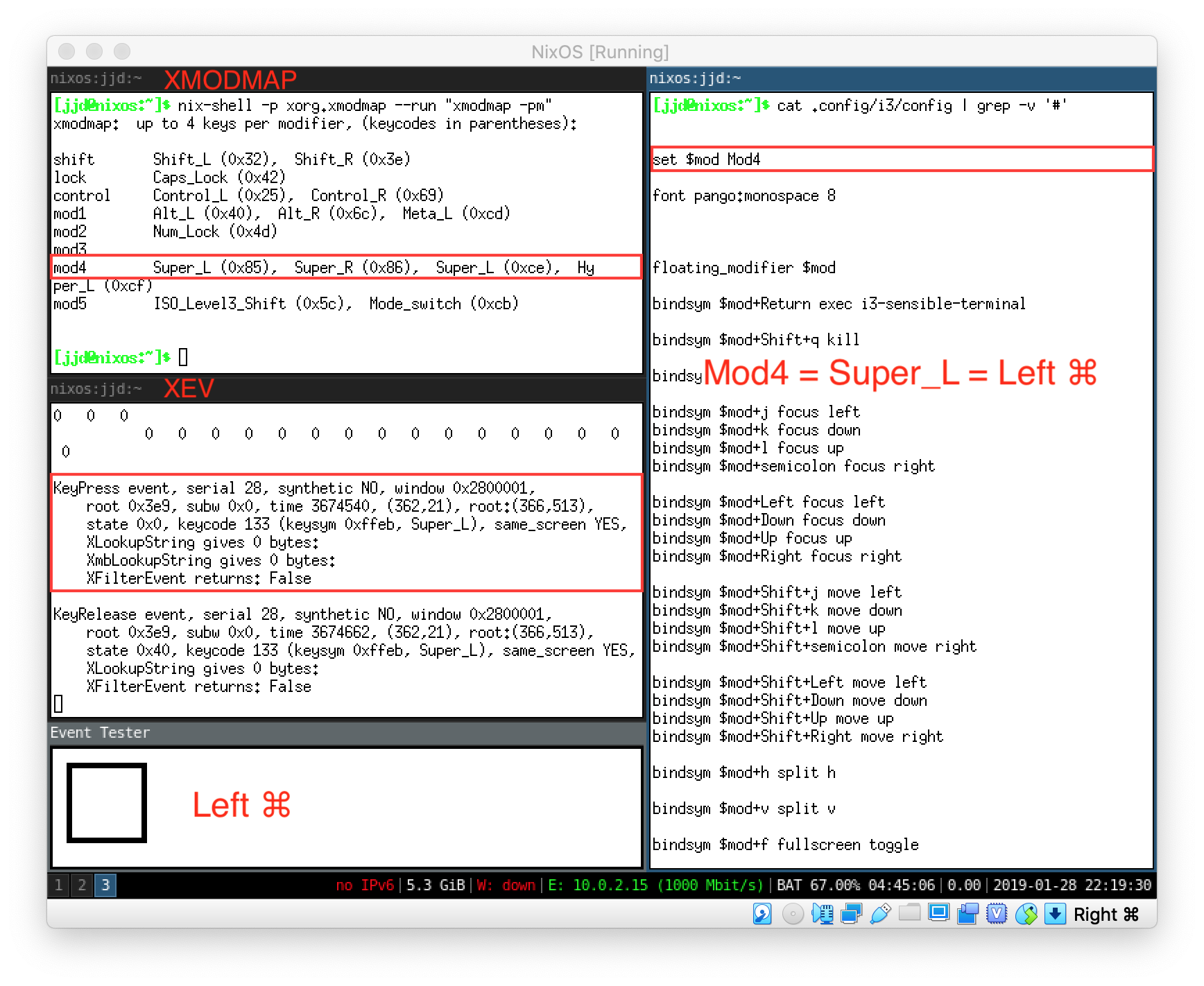Image resolution: width=1204 pixels, height=986 pixels.
Task: Click the CPU virtualization 'V' chip icon
Action: 997,914
